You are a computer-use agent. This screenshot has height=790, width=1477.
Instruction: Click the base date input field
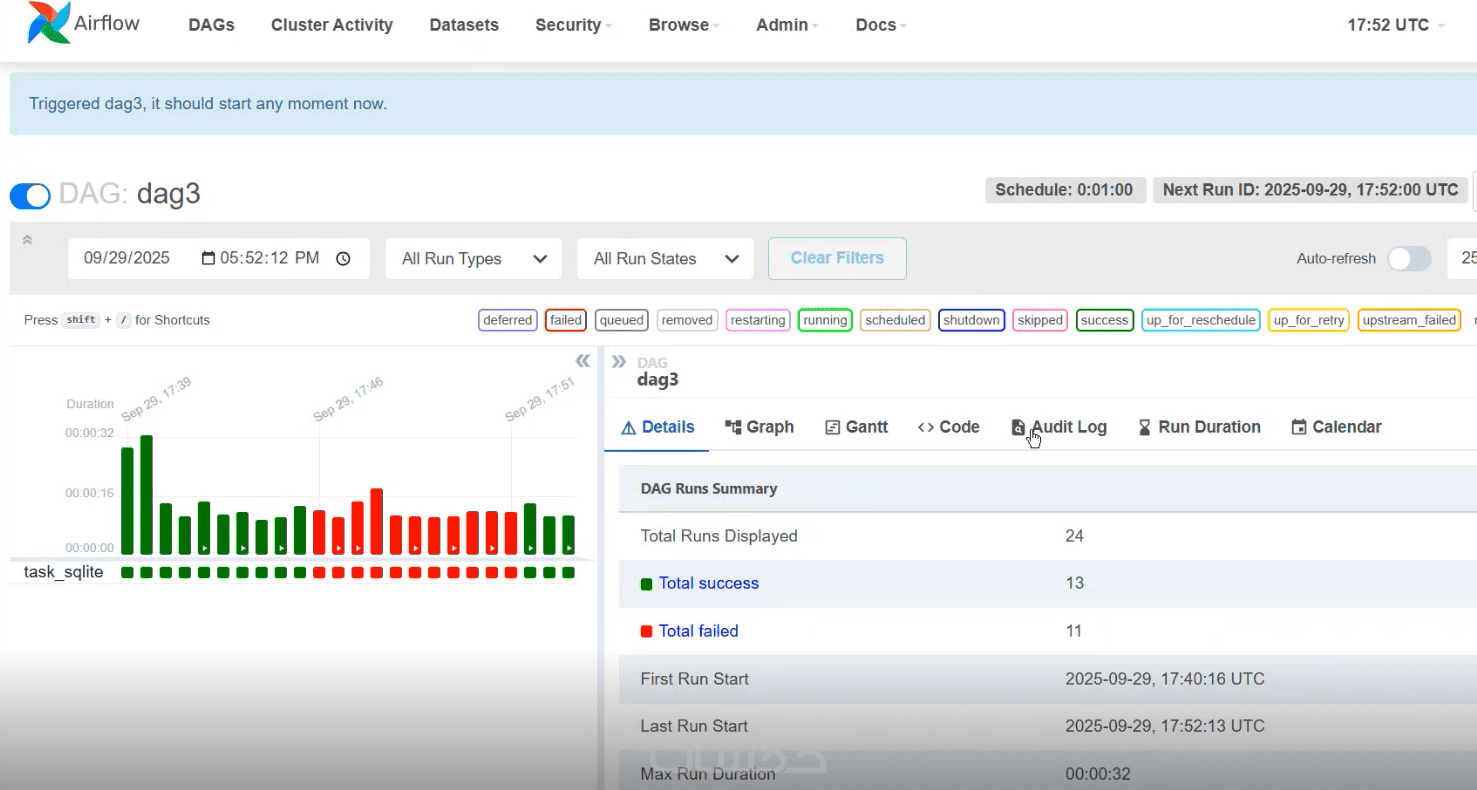point(218,258)
